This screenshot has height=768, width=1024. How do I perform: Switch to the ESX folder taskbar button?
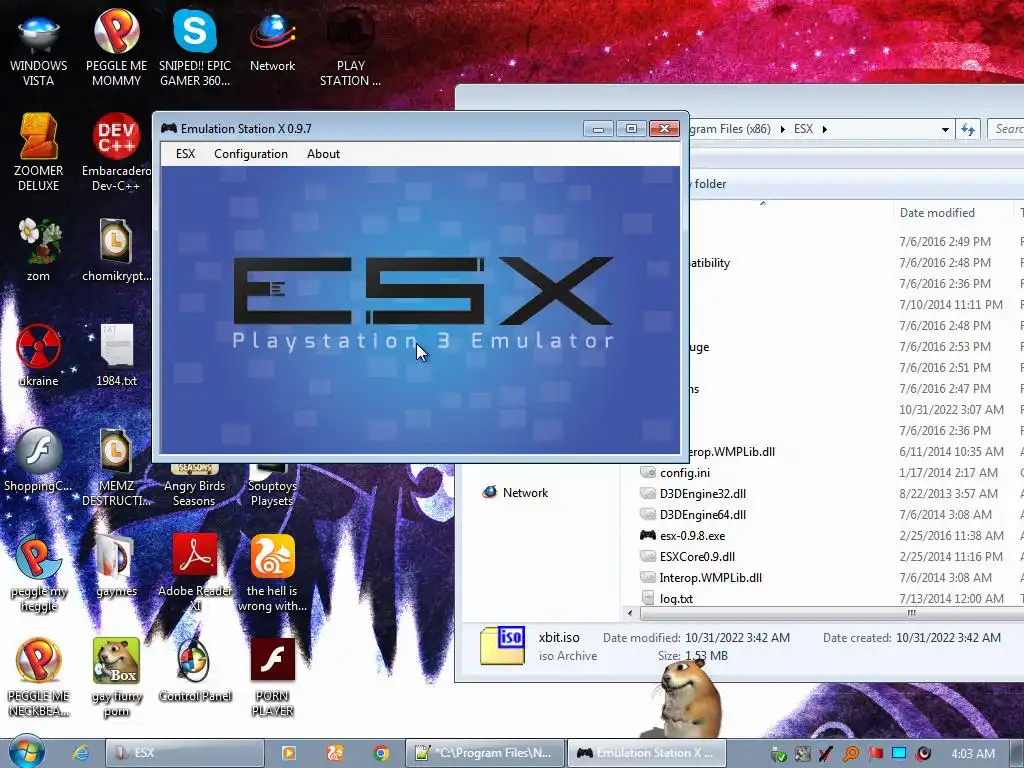pos(184,753)
